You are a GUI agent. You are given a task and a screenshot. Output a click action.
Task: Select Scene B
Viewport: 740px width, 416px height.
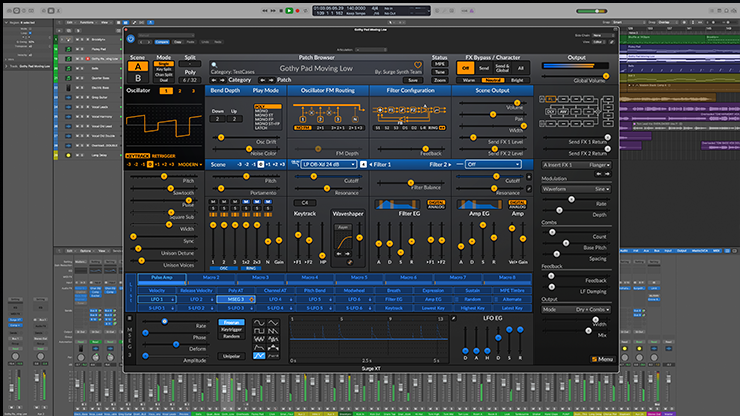tap(137, 78)
